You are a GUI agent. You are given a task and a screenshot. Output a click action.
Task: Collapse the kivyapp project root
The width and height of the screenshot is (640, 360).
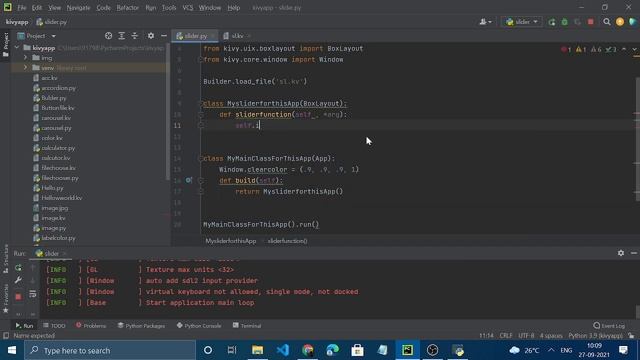pos(17,48)
